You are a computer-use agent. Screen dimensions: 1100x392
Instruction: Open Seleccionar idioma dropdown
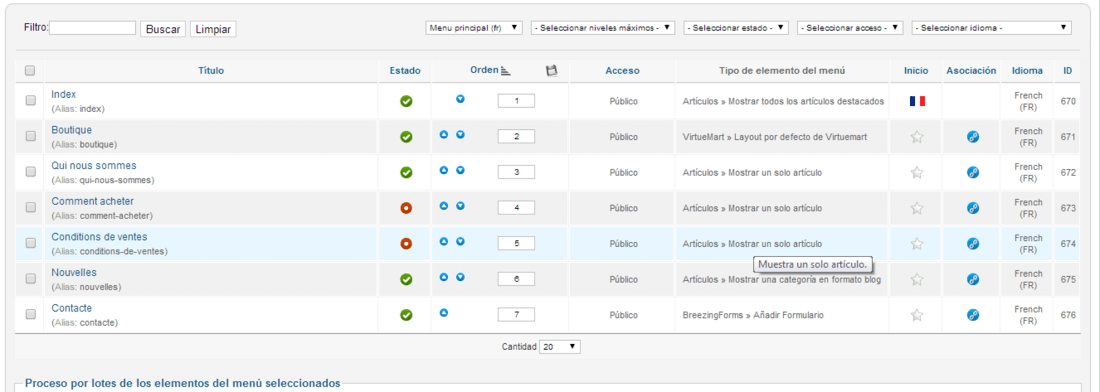[x=992, y=28]
